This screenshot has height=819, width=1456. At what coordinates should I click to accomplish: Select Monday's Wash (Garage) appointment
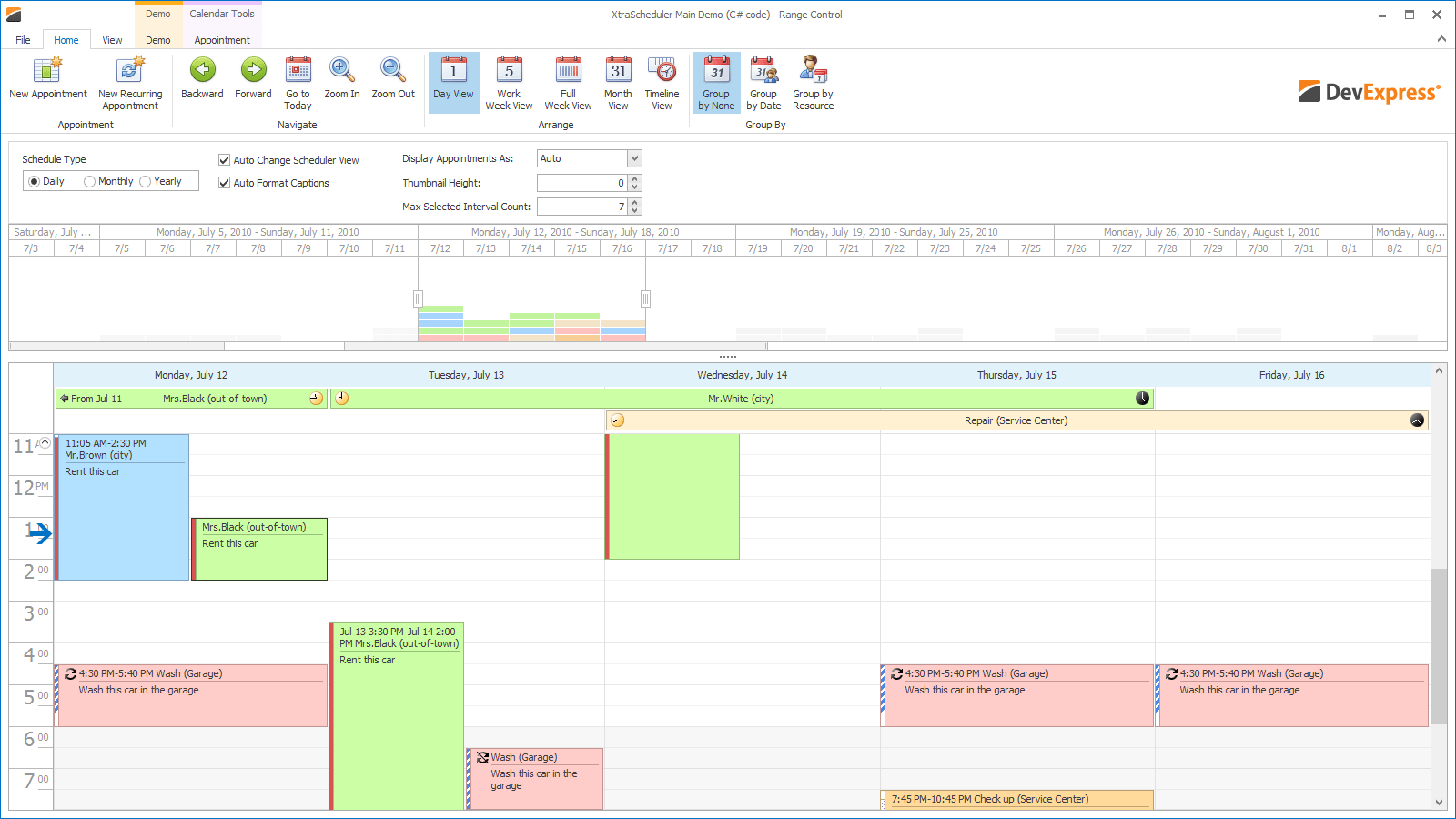click(x=191, y=695)
